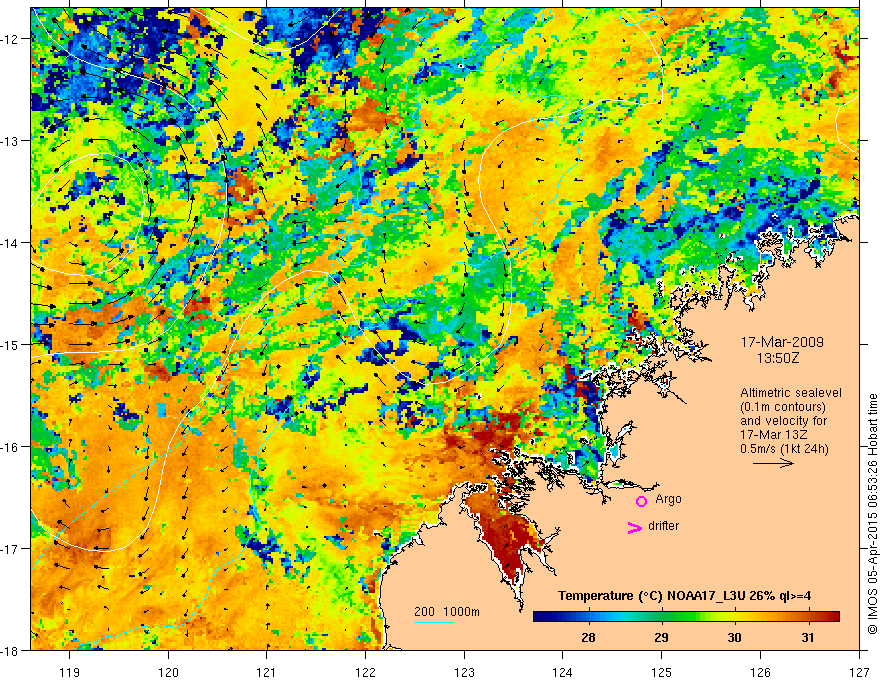The height and width of the screenshot is (680, 880).
Task: Click the colorbar '28' tick value
Action: [588, 637]
